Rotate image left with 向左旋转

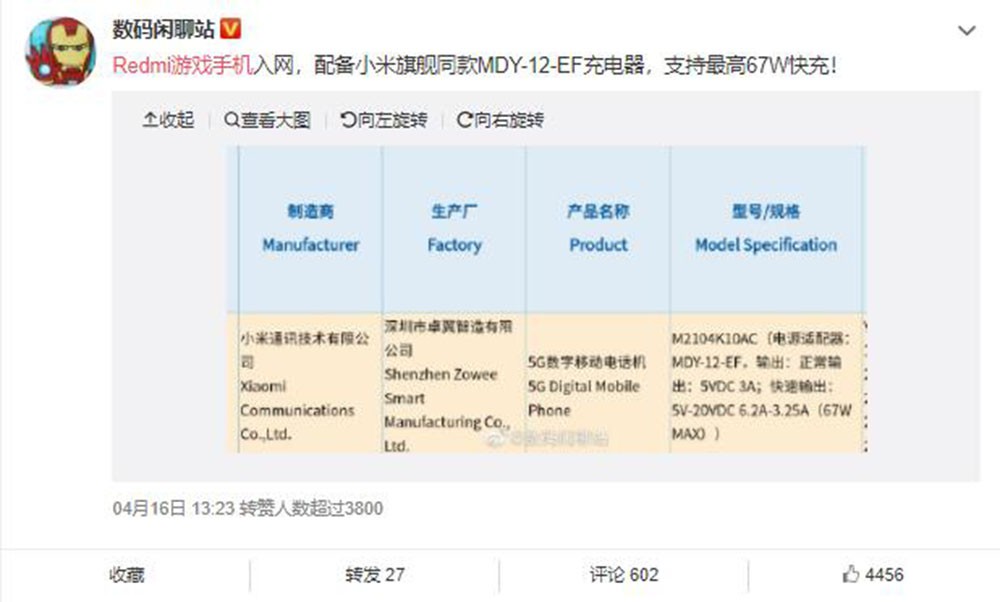pyautogui.click(x=384, y=120)
